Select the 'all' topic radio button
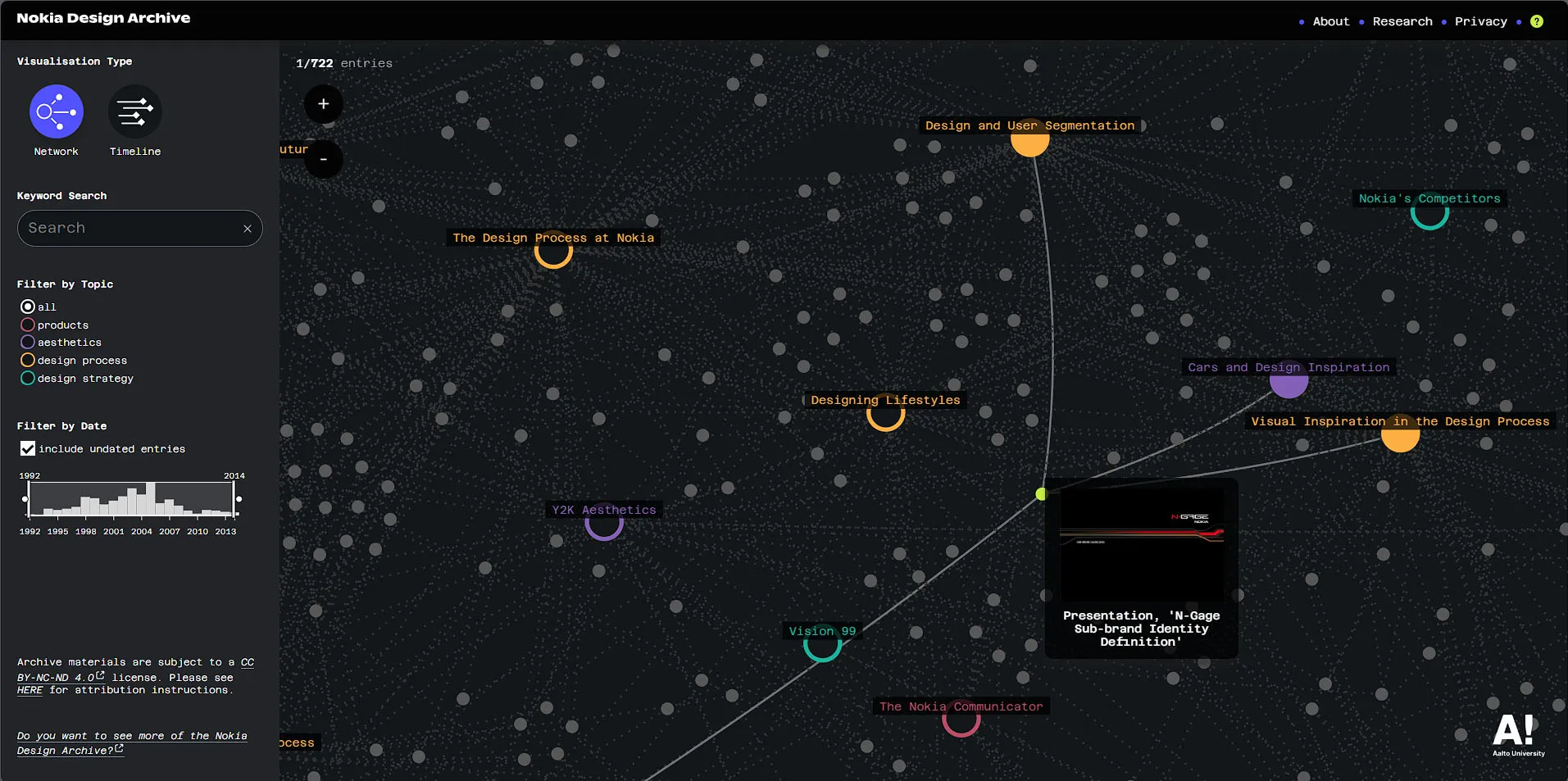1568x781 pixels. pyautogui.click(x=28, y=306)
